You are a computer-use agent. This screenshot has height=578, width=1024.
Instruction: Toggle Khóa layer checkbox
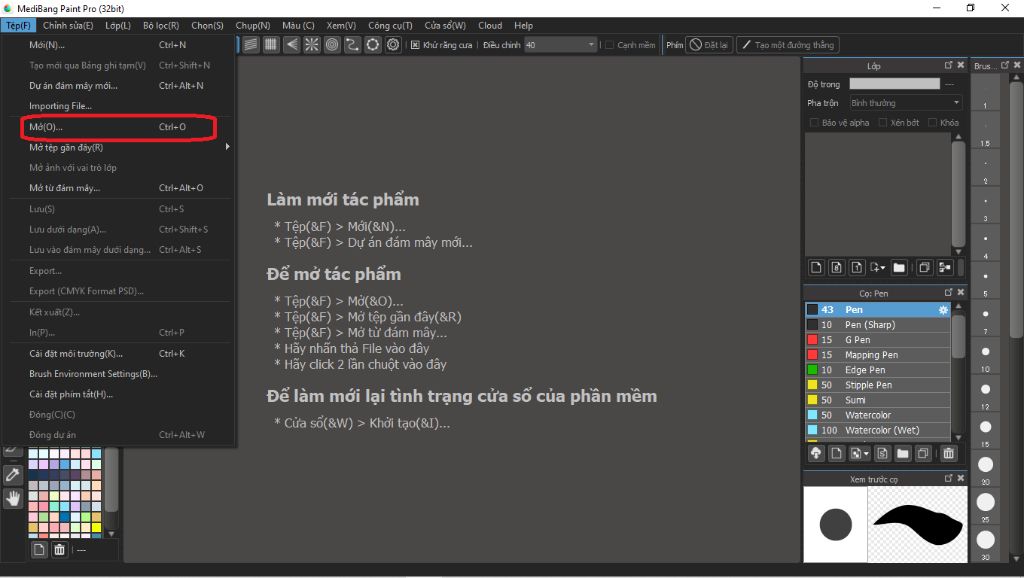(x=933, y=123)
